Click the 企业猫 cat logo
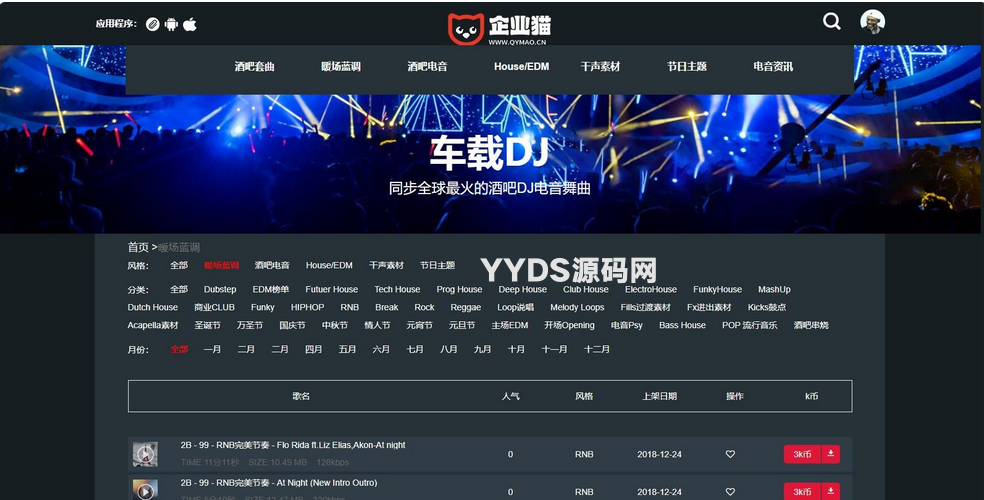Screen dimensions: 984x500 [x=500, y=29]
